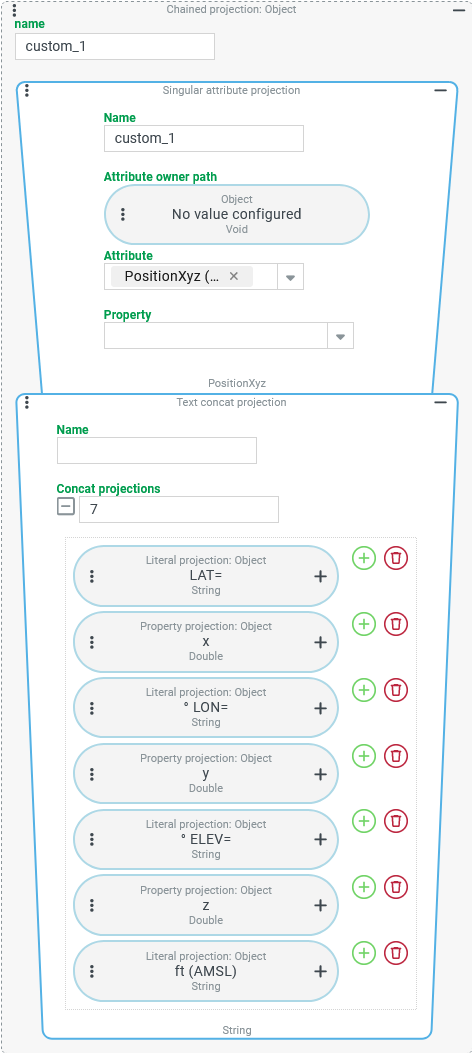
Task: Remove the PositionXyz attribute chip
Action: [x=234, y=276]
